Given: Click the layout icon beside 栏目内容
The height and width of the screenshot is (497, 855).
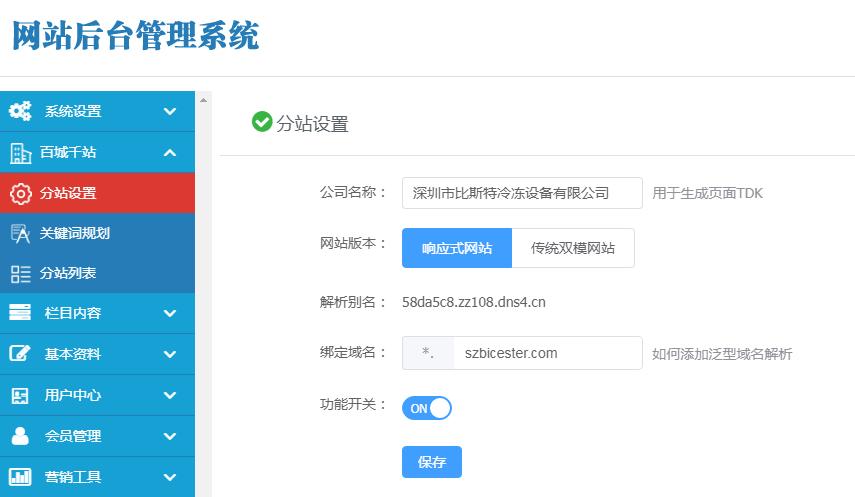Looking at the screenshot, I should (20, 313).
